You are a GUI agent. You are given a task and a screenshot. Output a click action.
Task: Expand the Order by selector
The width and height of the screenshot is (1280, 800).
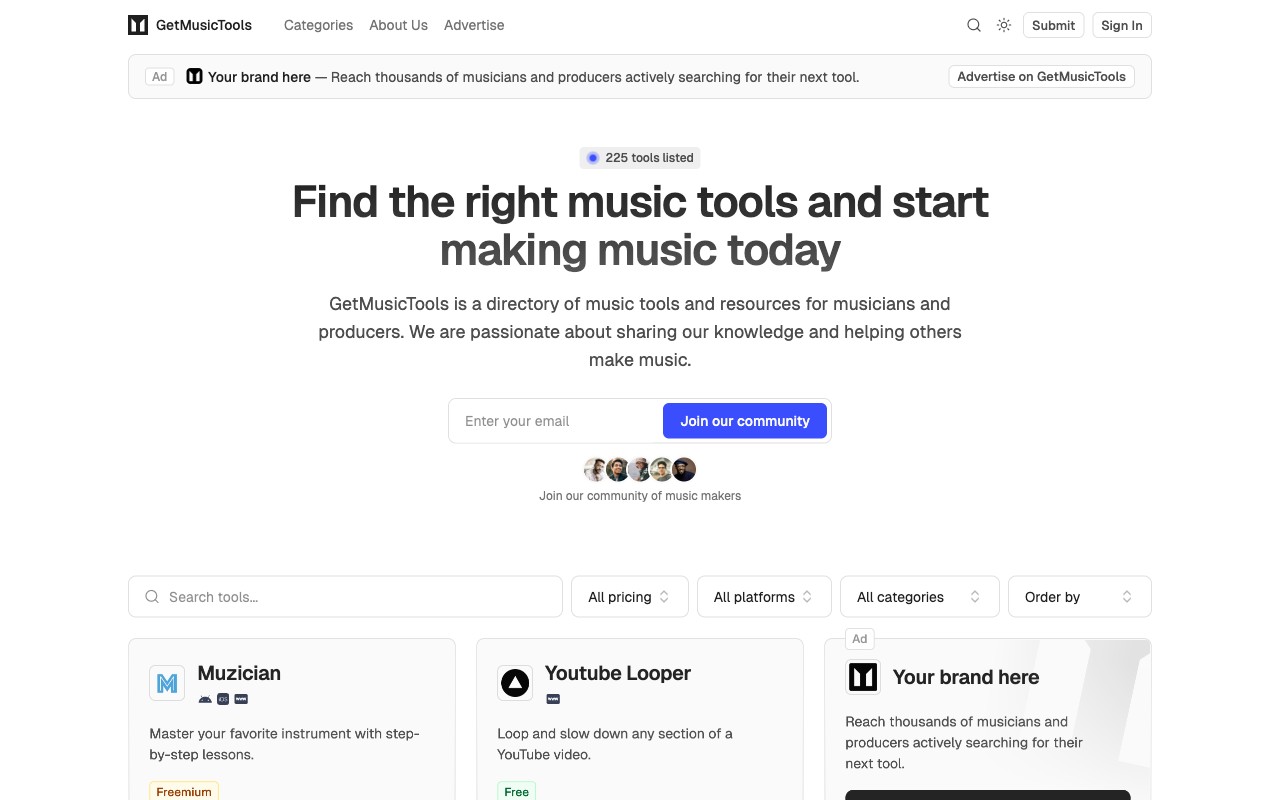coord(1080,596)
